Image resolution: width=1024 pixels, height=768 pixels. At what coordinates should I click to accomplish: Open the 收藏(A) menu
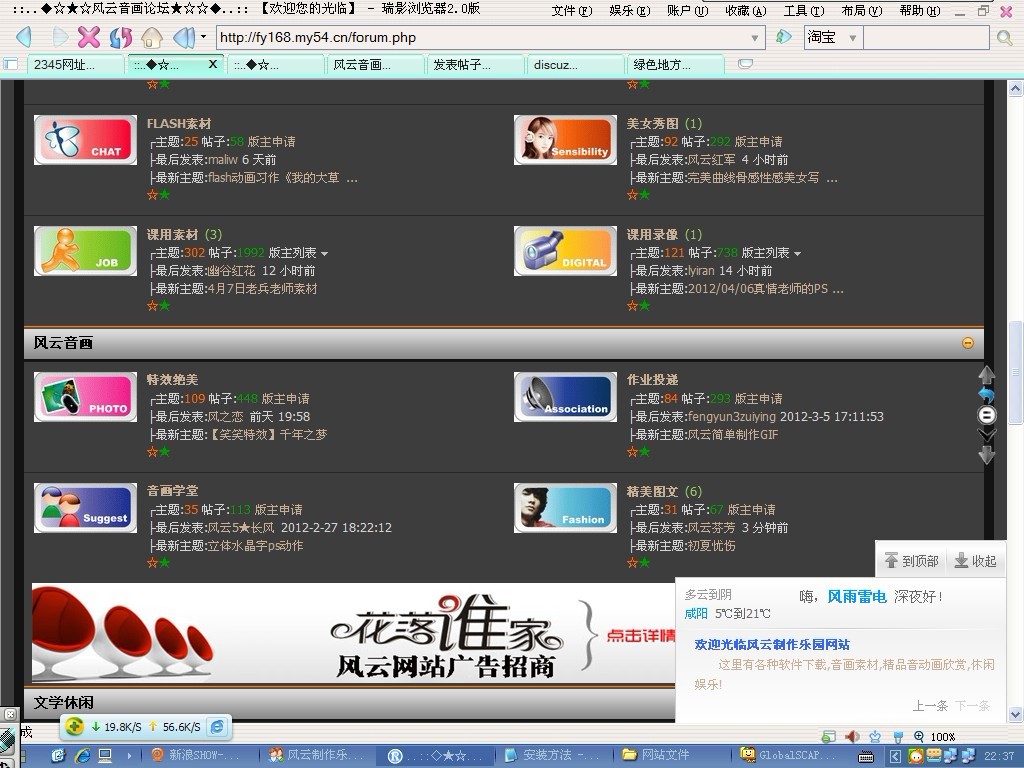(746, 10)
